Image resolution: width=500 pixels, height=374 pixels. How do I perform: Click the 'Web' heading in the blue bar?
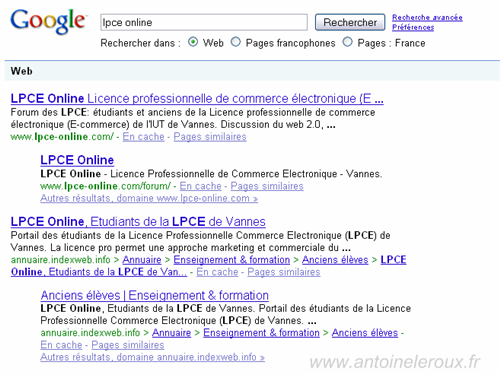click(x=22, y=71)
